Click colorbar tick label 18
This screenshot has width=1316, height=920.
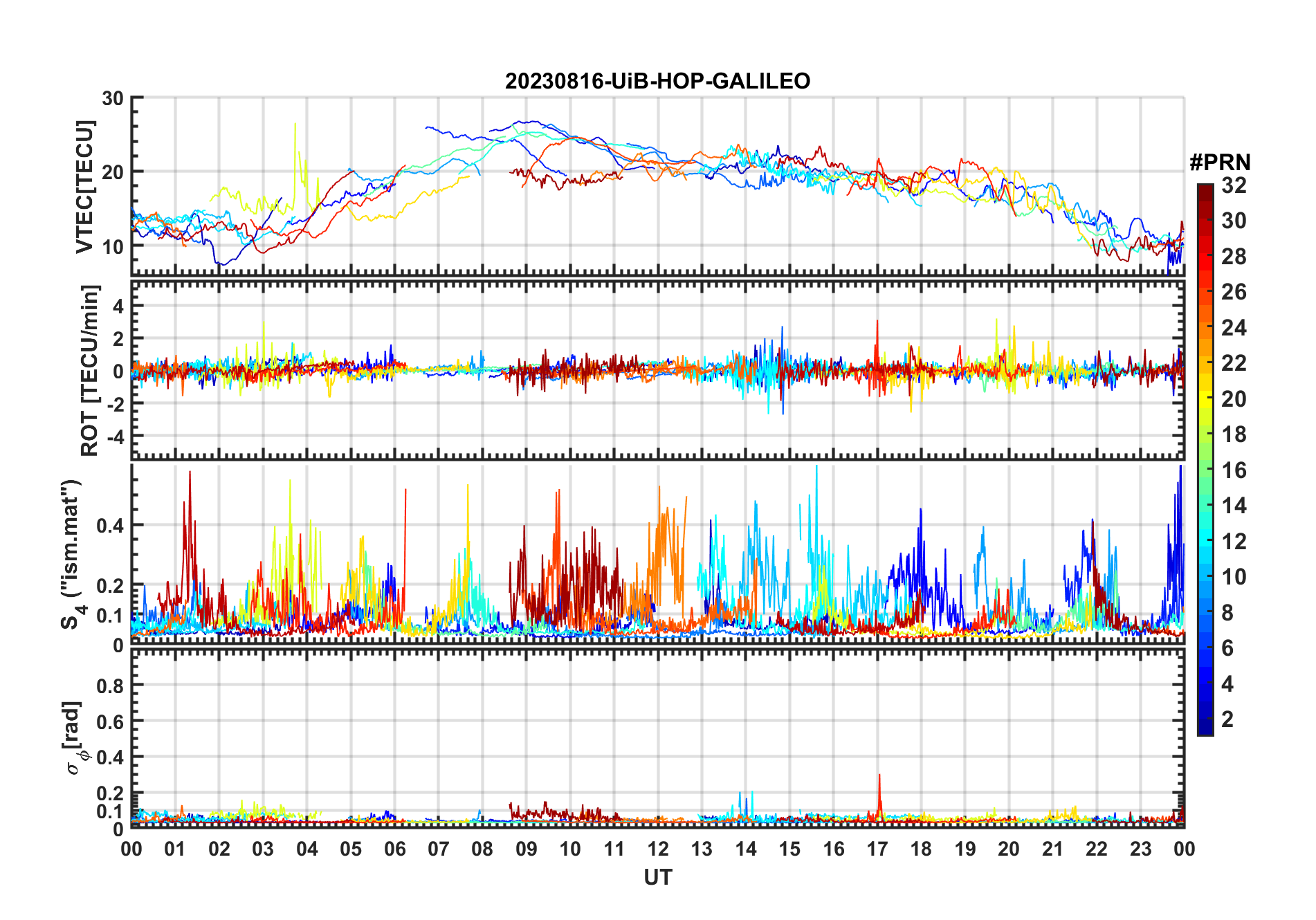point(1234,434)
